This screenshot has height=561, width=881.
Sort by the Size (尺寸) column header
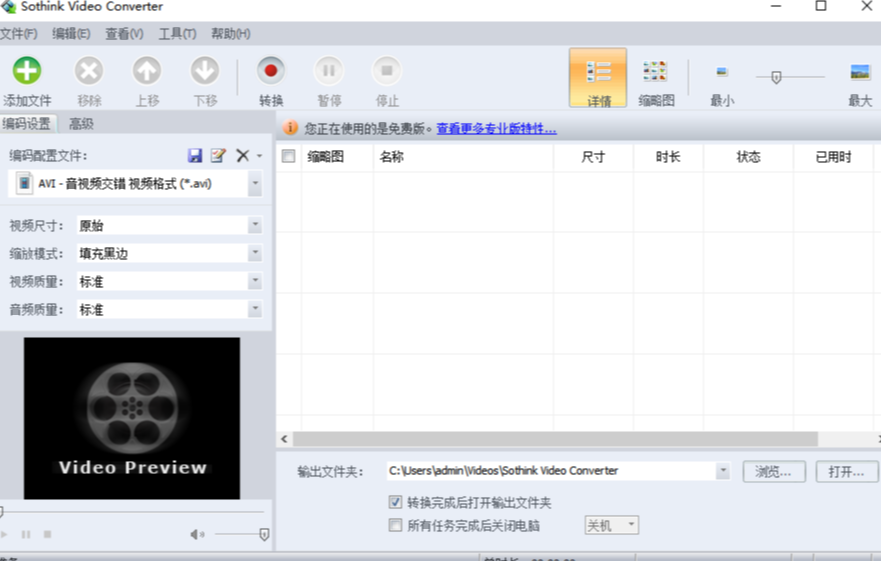[593, 156]
